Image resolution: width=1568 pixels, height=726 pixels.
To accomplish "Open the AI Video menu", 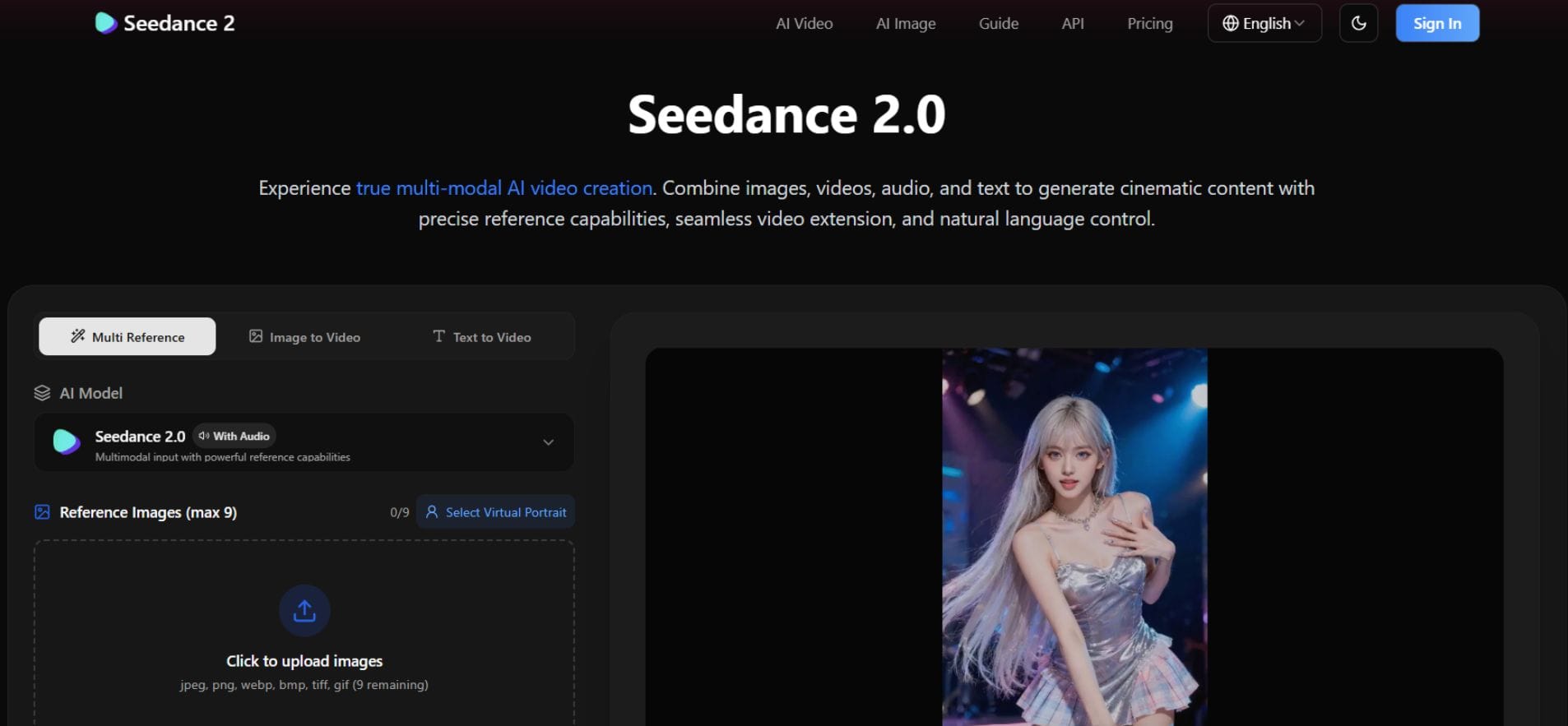I will pyautogui.click(x=804, y=24).
